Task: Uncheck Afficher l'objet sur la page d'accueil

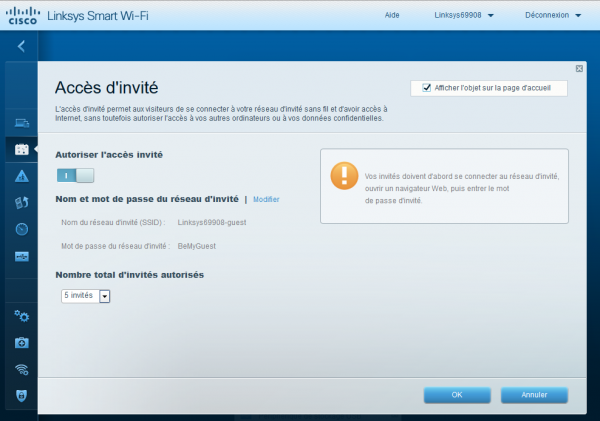Action: [427, 88]
